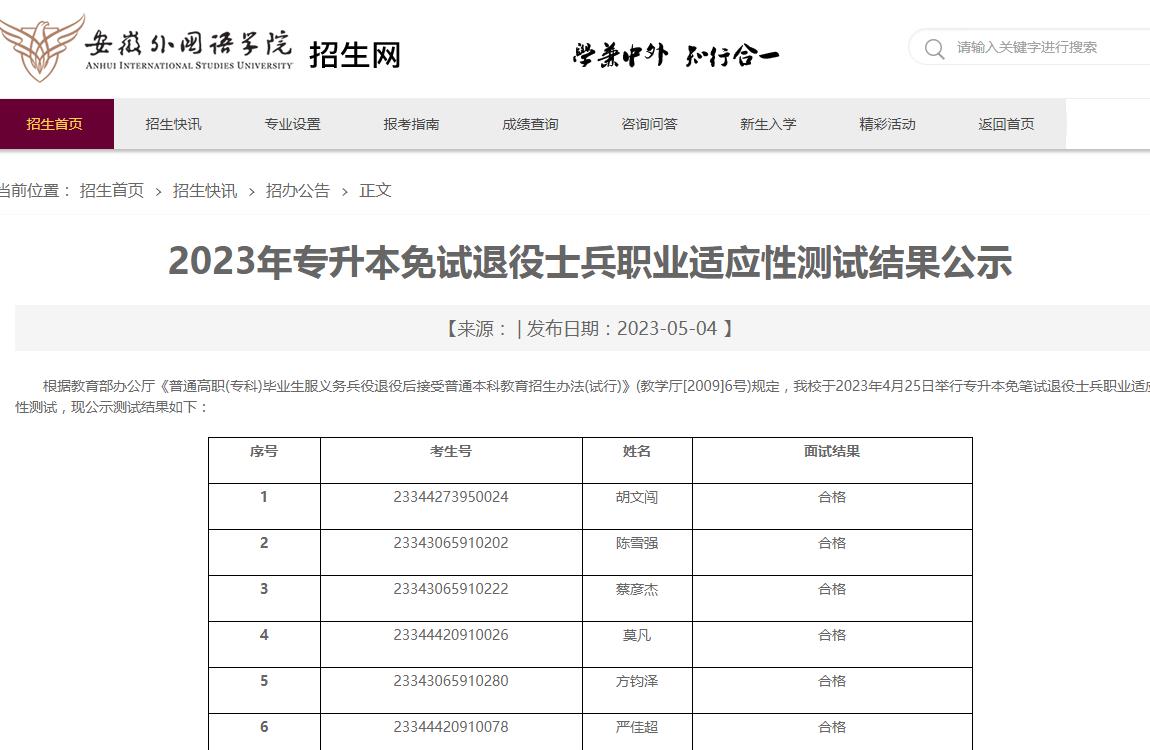The width and height of the screenshot is (1150, 750).
Task: Click the name 蔡彦杰
Action: pos(637,589)
